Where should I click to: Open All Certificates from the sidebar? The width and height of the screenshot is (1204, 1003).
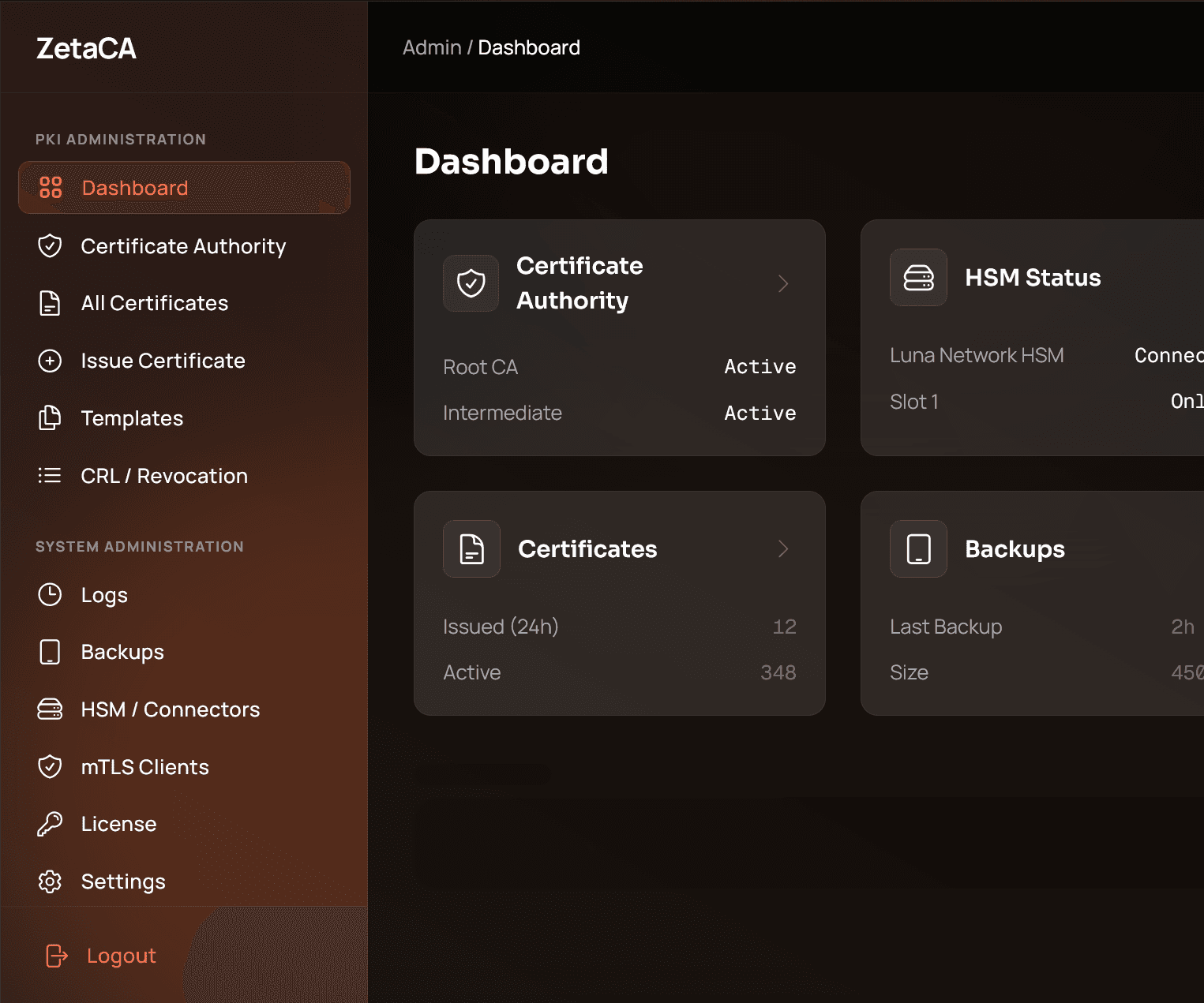coord(154,303)
